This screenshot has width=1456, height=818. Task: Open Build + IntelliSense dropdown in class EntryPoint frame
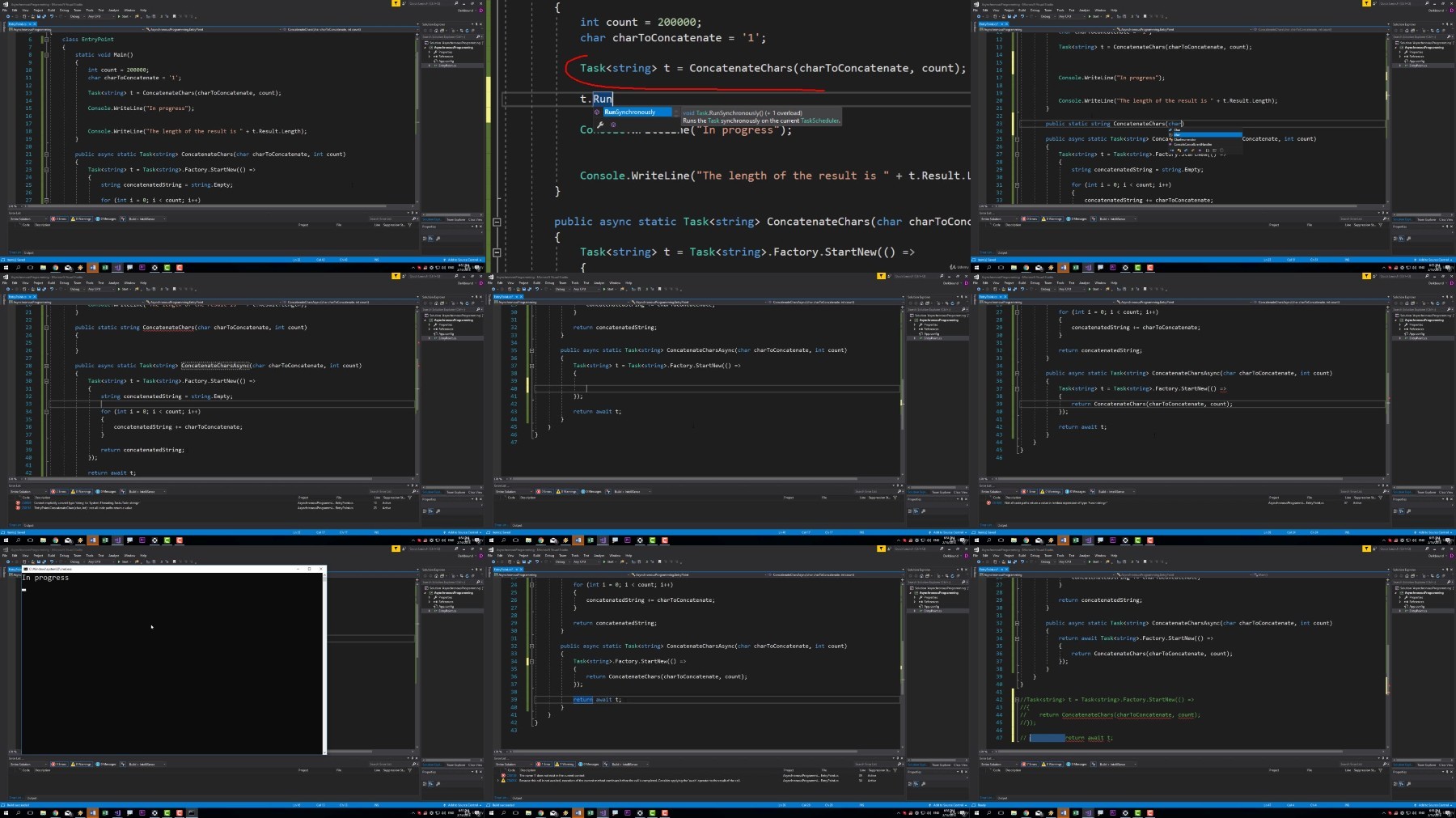[146, 218]
